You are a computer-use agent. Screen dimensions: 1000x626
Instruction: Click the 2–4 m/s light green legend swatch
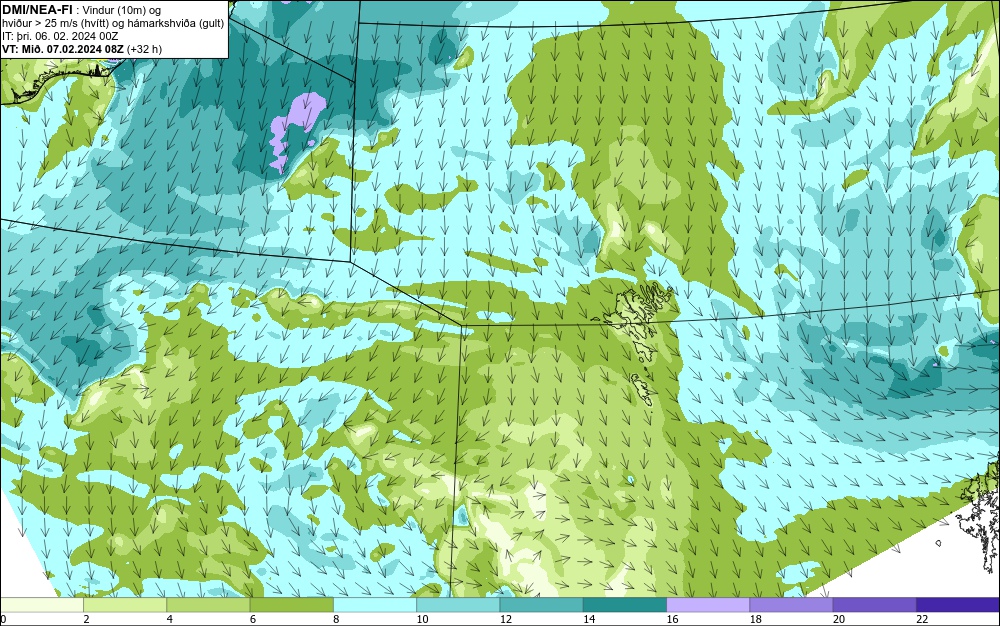pos(125,605)
